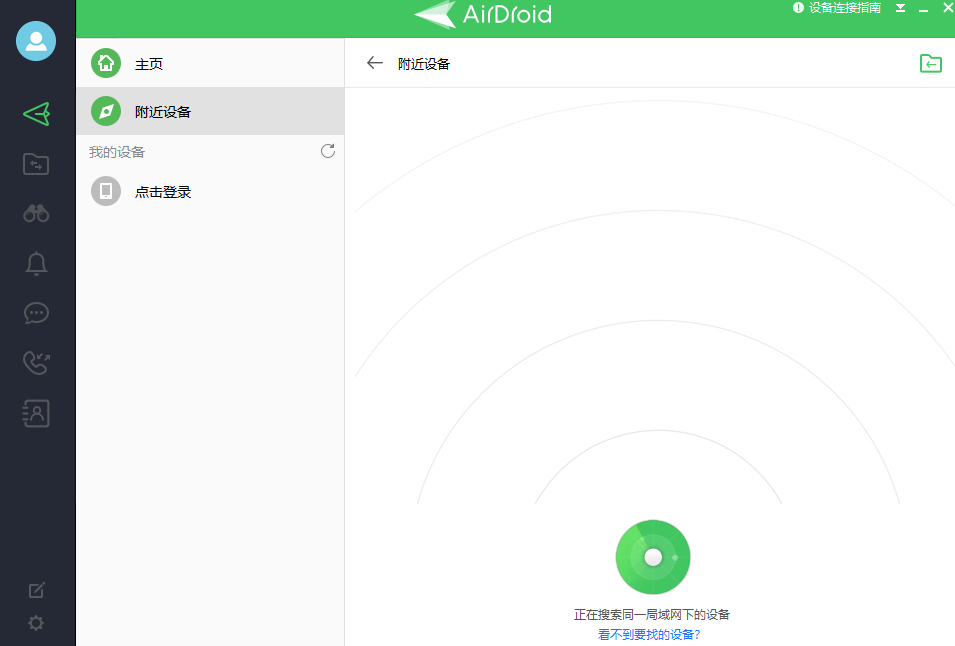This screenshot has height=646, width=955.
Task: Refresh 我的设备 list
Action: (328, 151)
